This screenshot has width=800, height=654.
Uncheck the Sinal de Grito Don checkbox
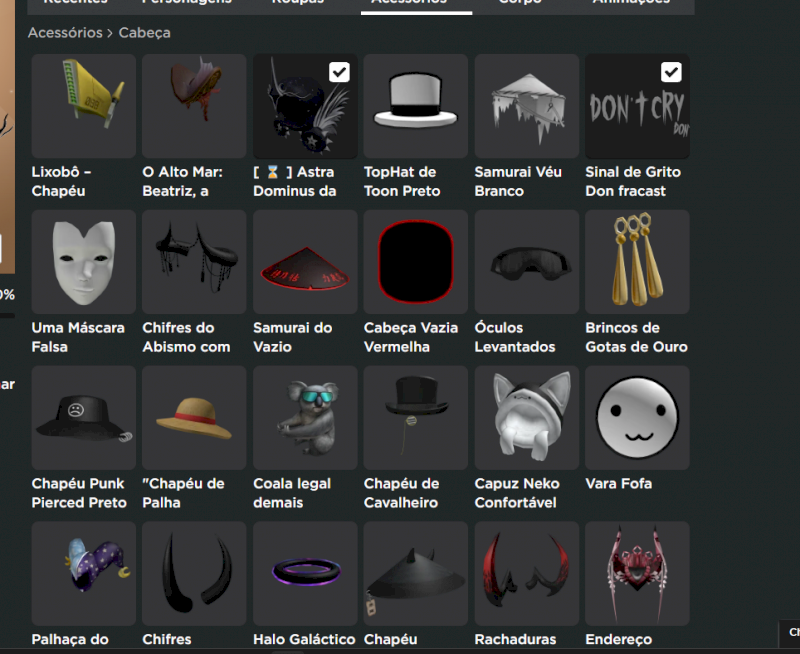(x=671, y=72)
